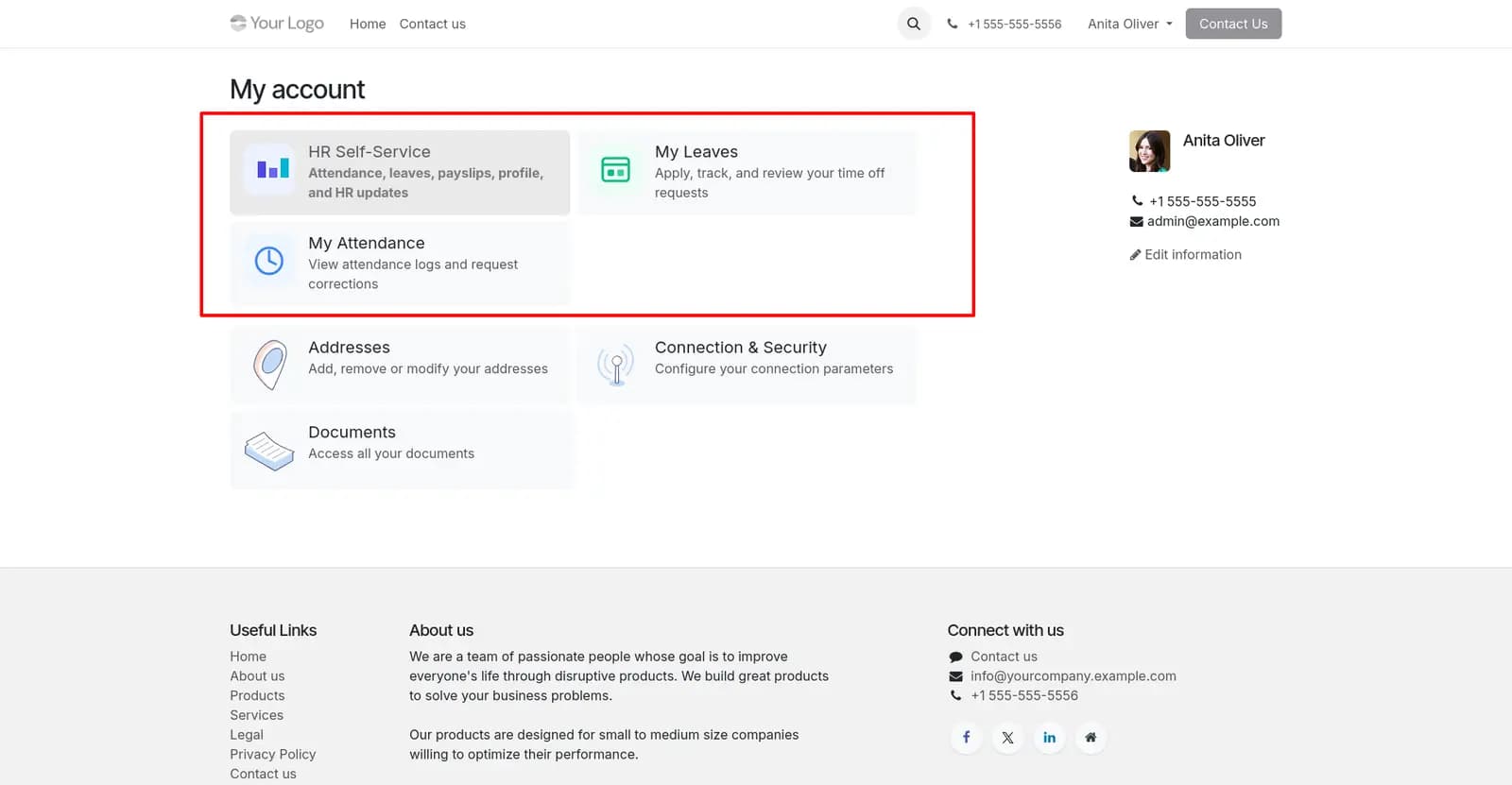
Task: Open Contact us in the top navigation
Action: pyautogui.click(x=432, y=24)
